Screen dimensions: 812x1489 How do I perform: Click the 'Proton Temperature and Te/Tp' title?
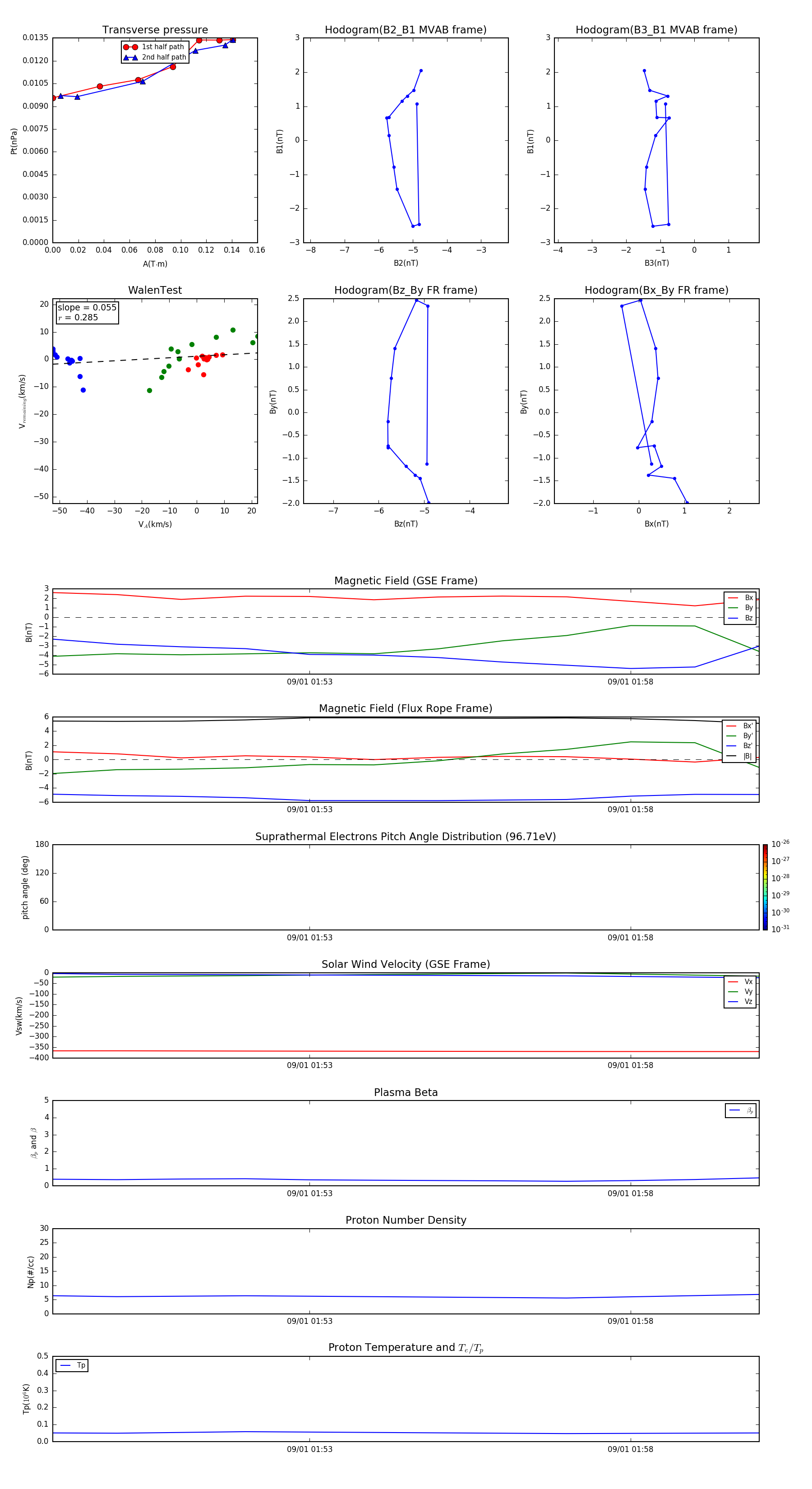pyautogui.click(x=406, y=1348)
